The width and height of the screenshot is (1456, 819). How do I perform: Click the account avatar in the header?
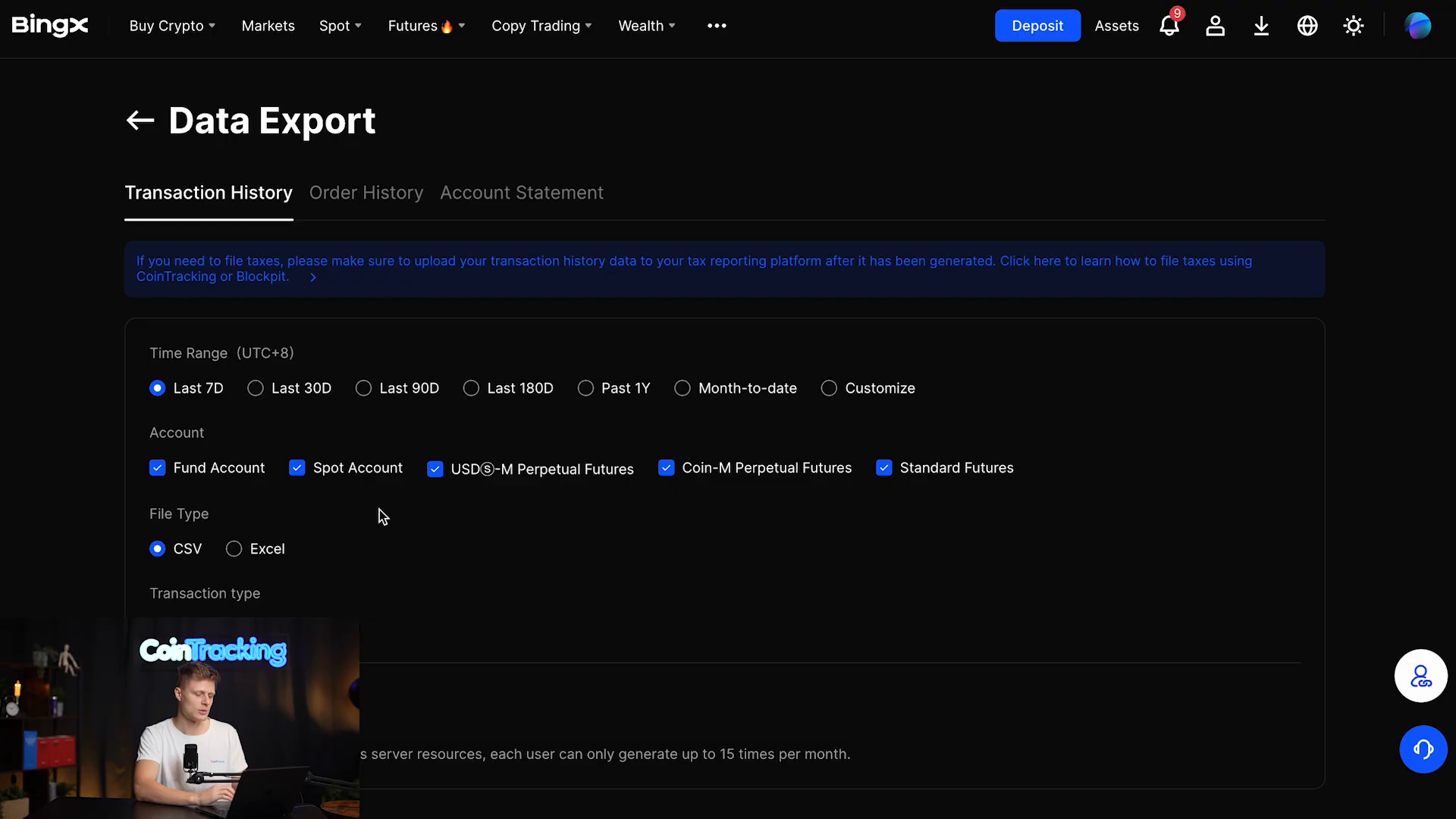(x=1417, y=26)
